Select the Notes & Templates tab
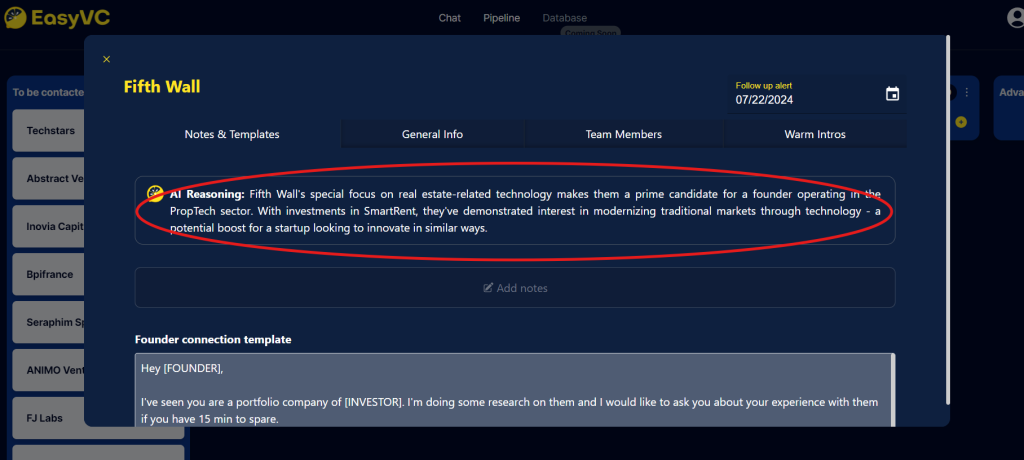 [232, 134]
